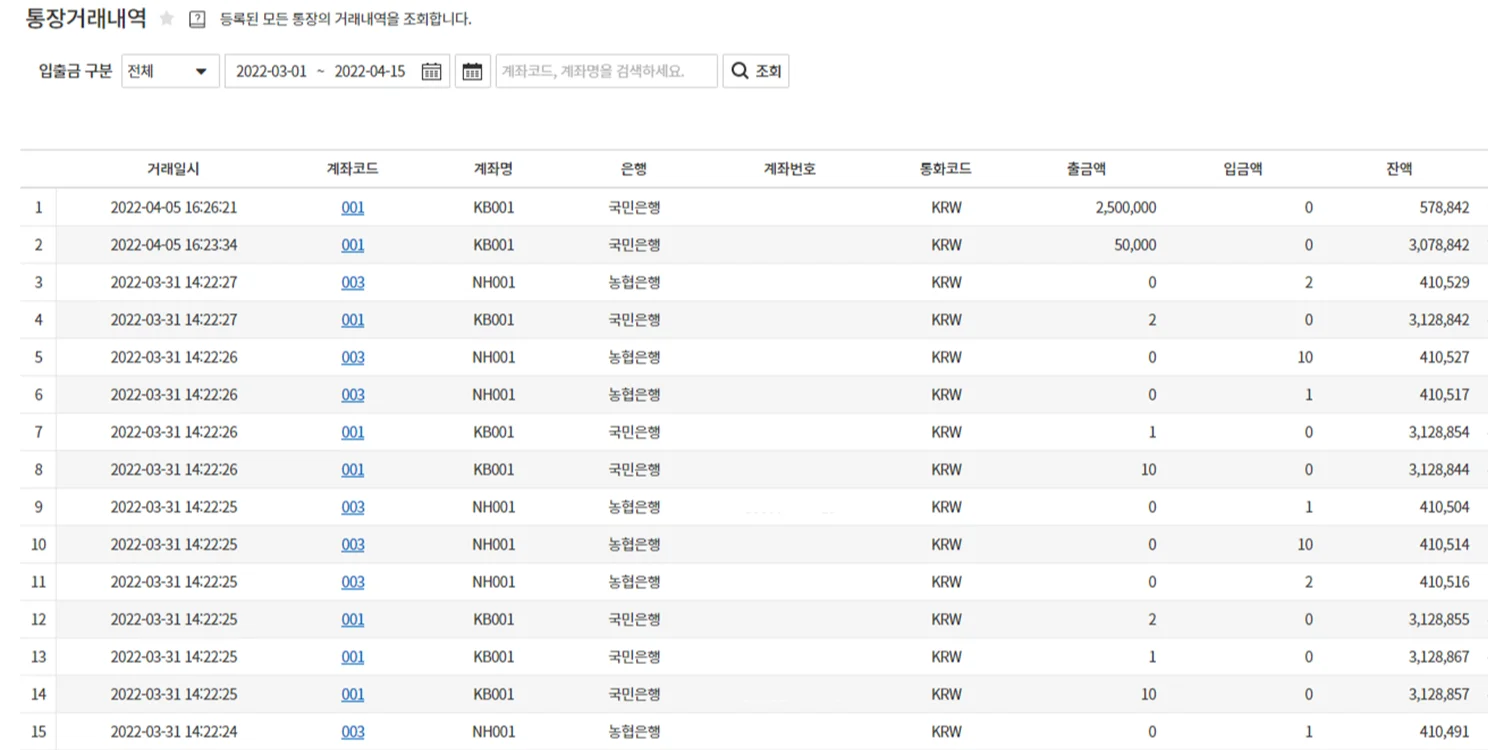The width and height of the screenshot is (1488, 750).
Task: Click account code 001 link in row 8
Action: 353,470
